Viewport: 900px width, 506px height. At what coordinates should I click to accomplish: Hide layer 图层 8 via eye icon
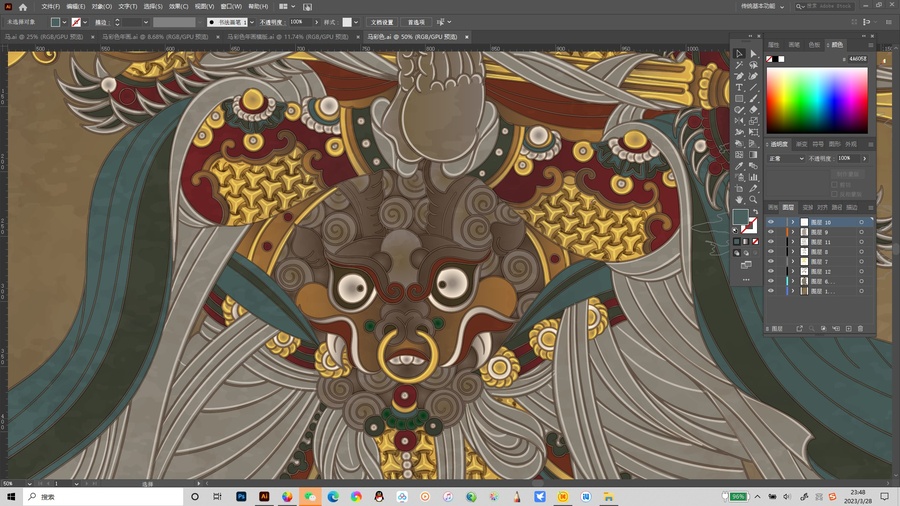click(x=771, y=251)
